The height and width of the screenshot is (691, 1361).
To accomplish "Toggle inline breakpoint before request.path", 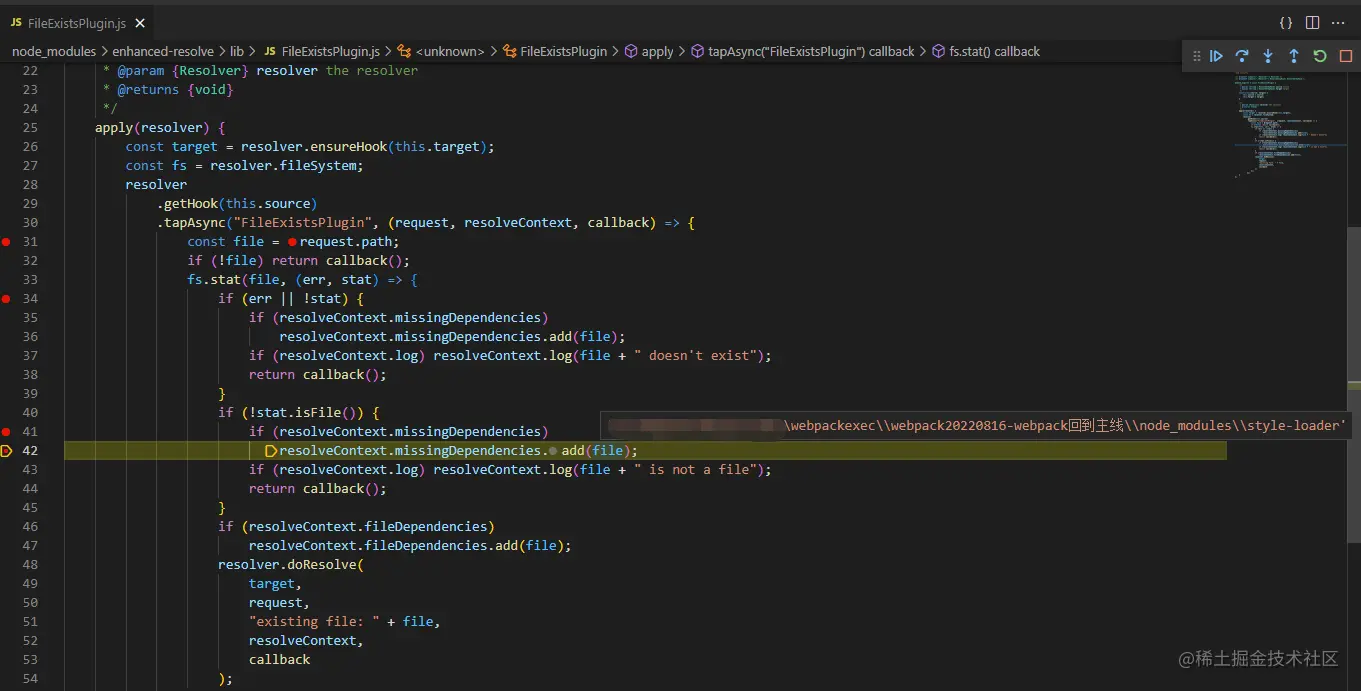I will click(x=292, y=242).
